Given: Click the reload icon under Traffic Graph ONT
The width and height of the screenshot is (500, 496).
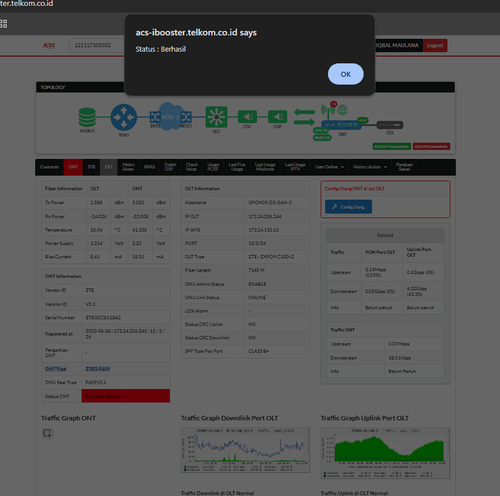Looking at the screenshot, I should coord(47,433).
